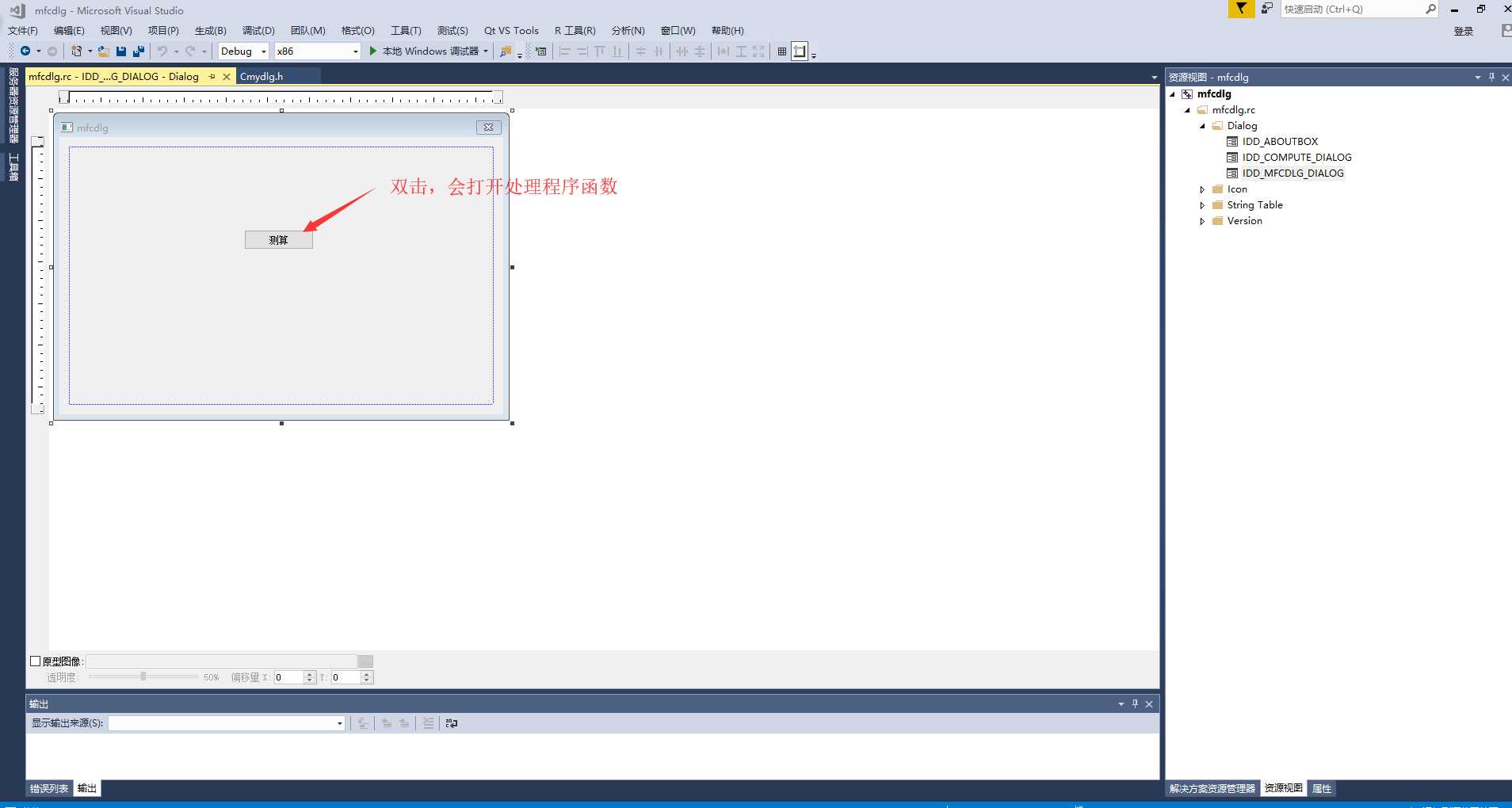Click the 透明度 transparency slider
Image resolution: width=1512 pixels, height=808 pixels.
[x=143, y=677]
